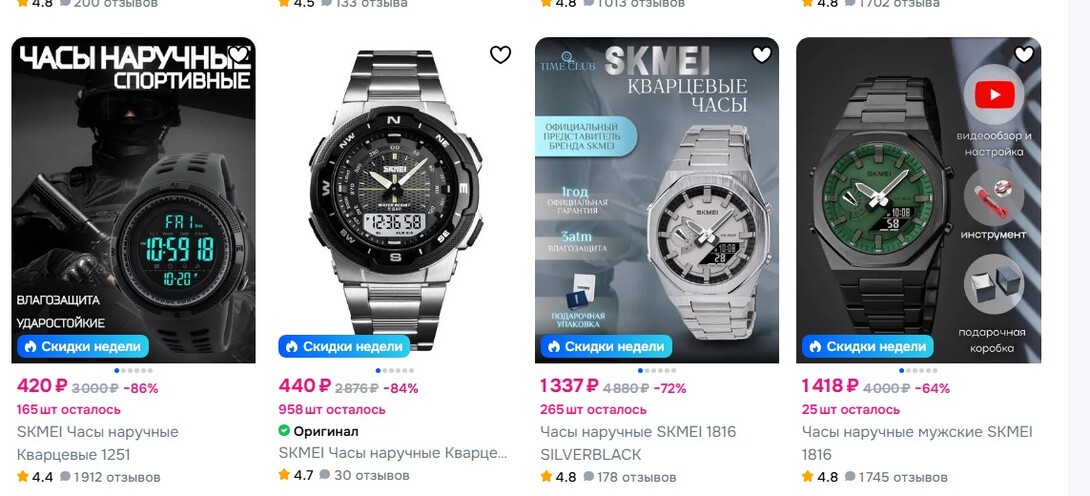Click heart icon on green dial watch
This screenshot has width=1090, height=496.
1024,54
